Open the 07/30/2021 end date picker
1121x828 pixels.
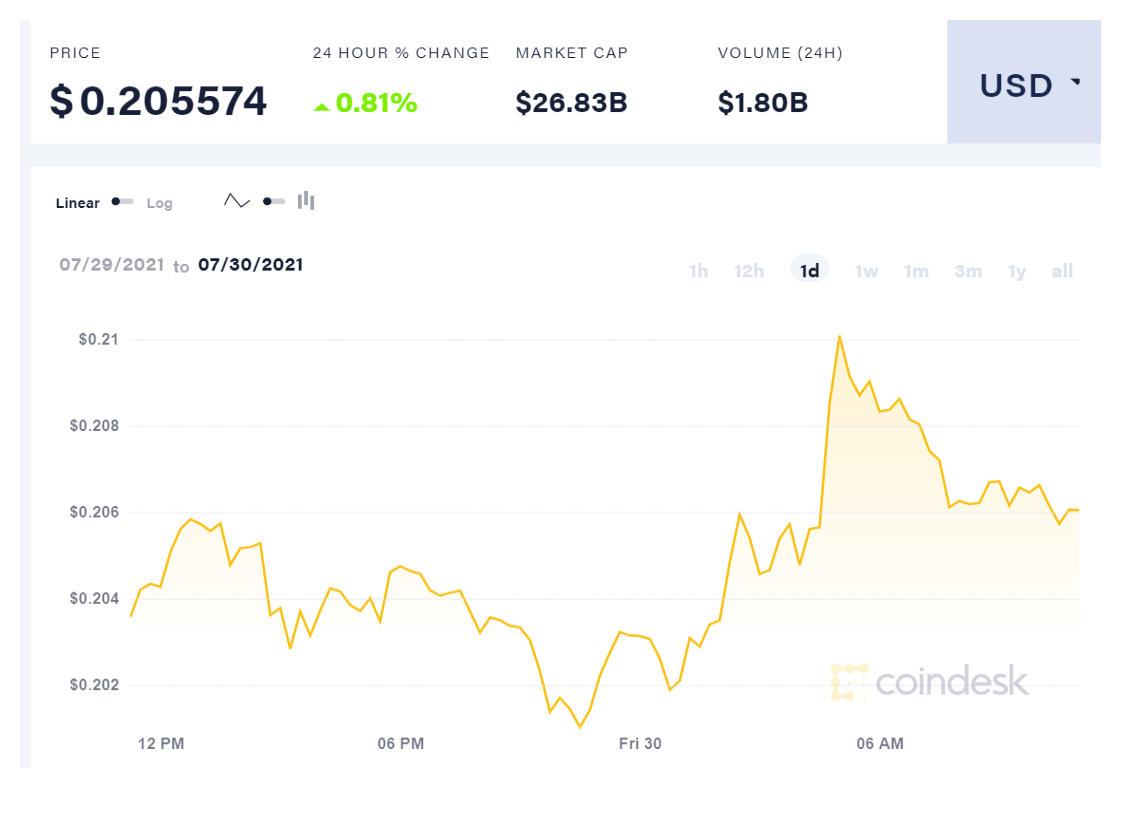(x=250, y=265)
